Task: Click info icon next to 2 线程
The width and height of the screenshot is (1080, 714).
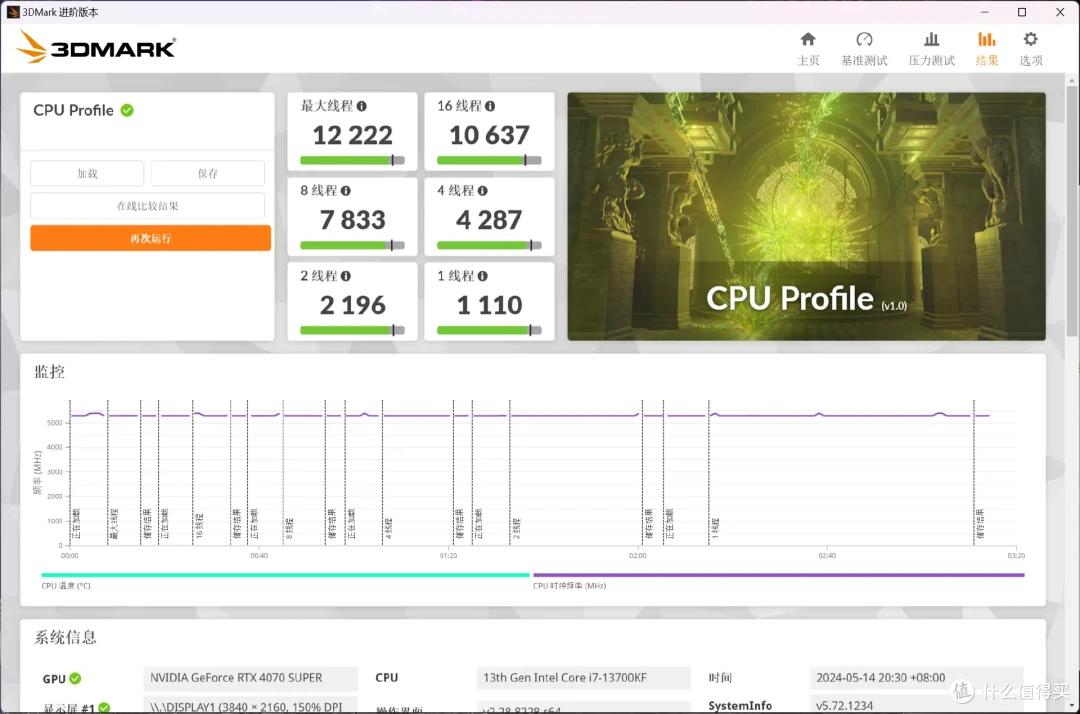Action: tap(346, 276)
